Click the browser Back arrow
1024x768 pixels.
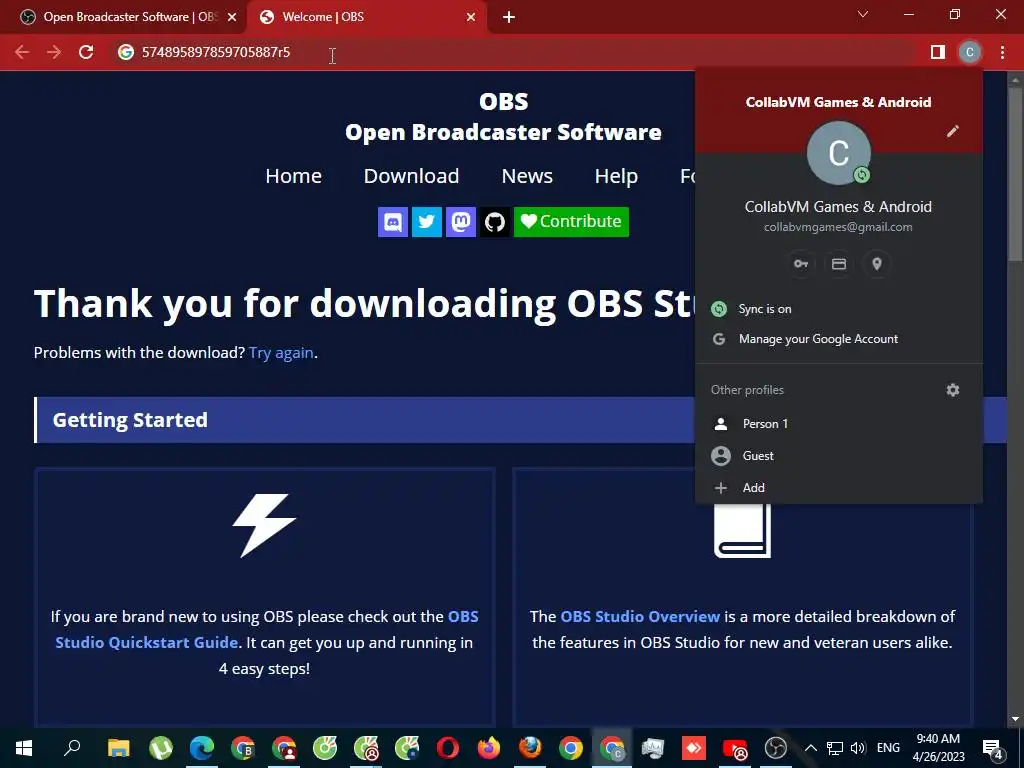coord(22,52)
